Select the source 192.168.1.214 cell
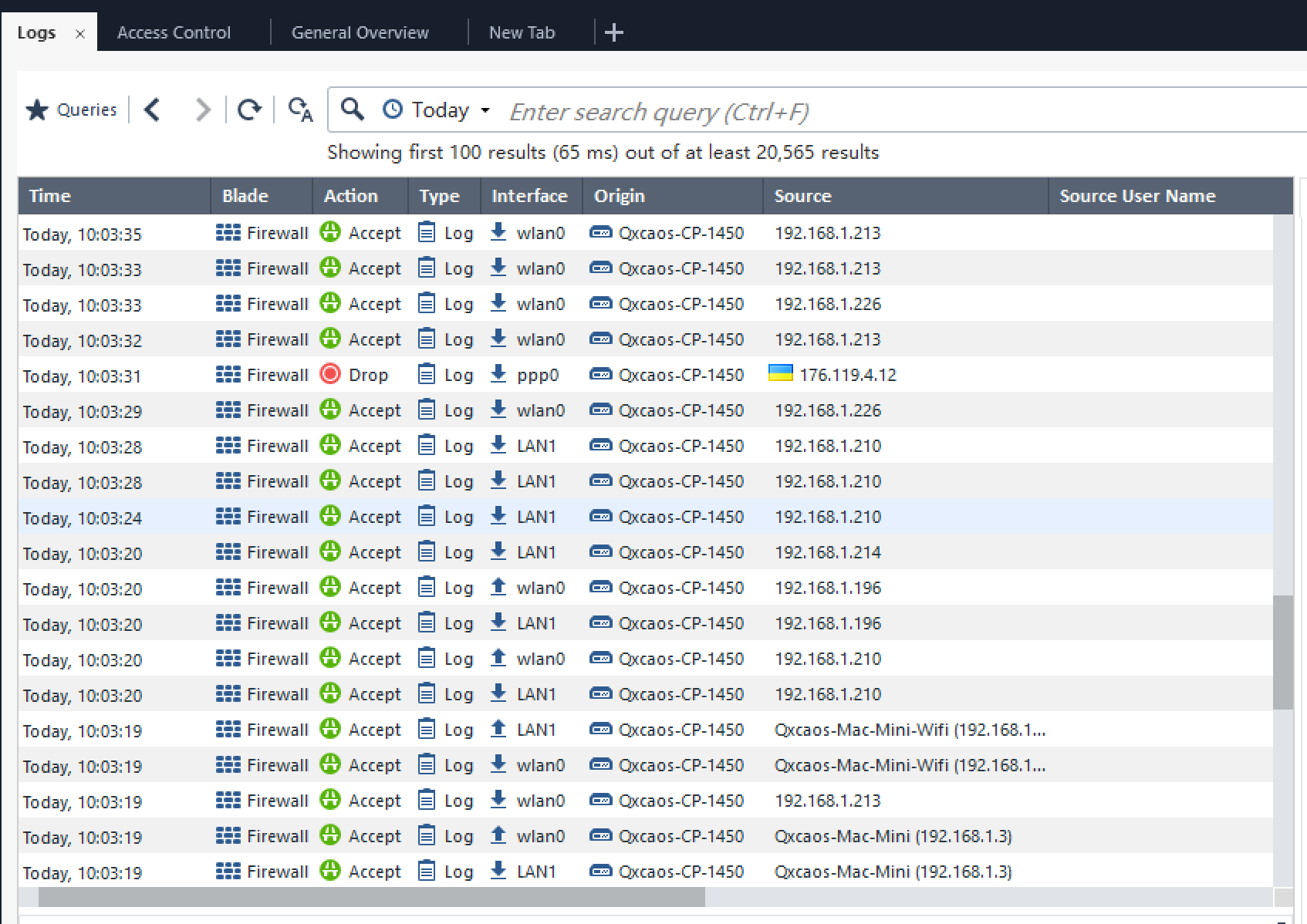Screen dimensions: 1307x924 click(906, 552)
